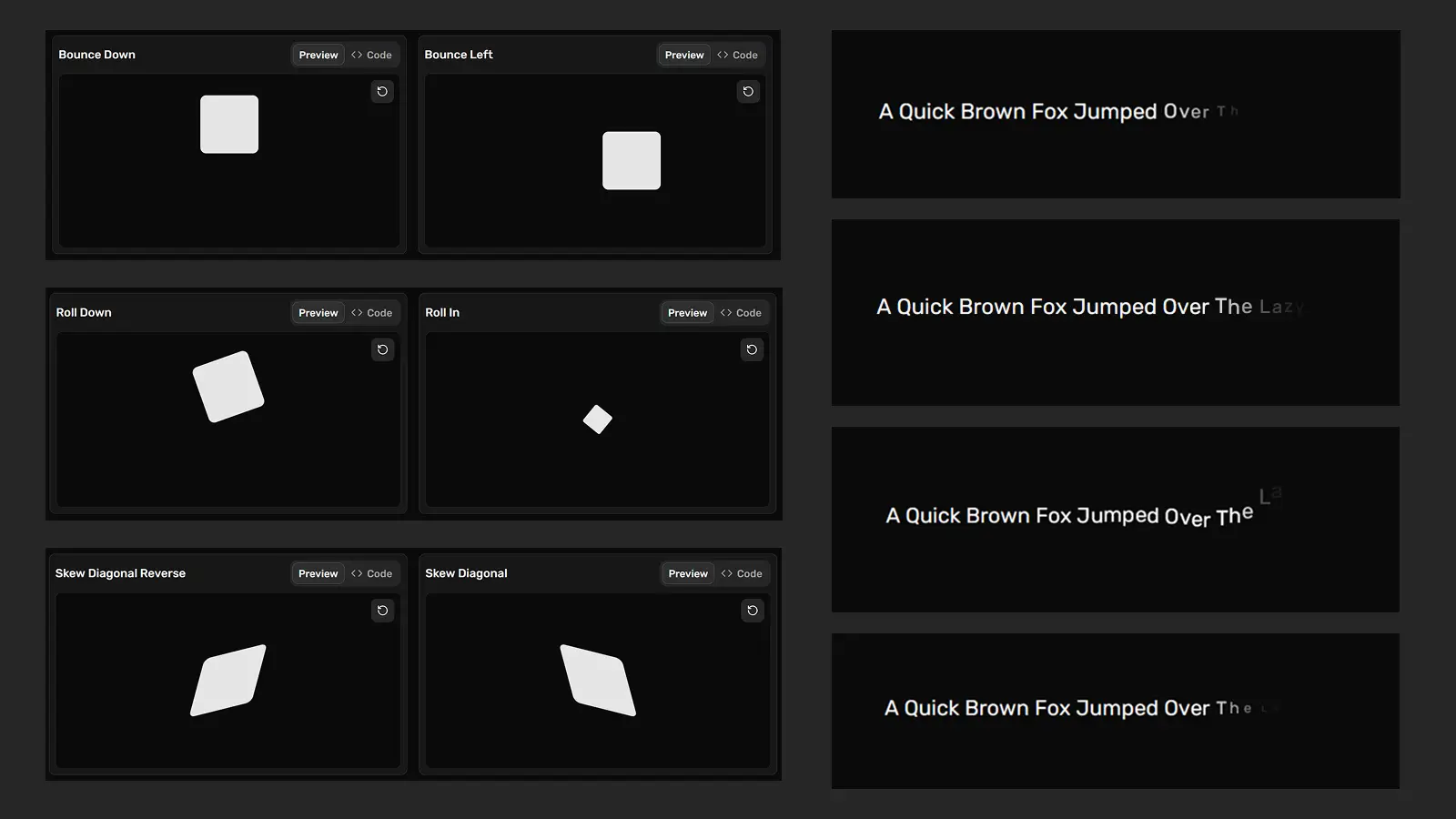Image resolution: width=1456 pixels, height=819 pixels.
Task: Click the rotated square in Roll Down preview
Action: 227,384
